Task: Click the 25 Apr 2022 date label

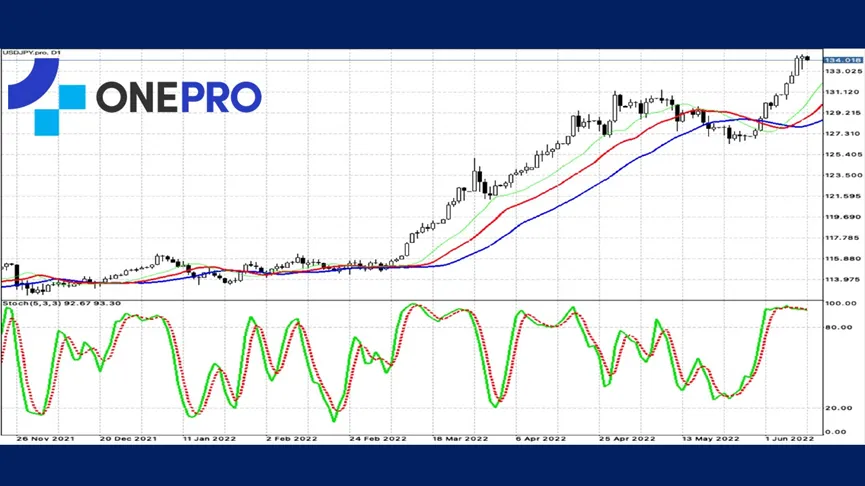Action: (x=627, y=439)
